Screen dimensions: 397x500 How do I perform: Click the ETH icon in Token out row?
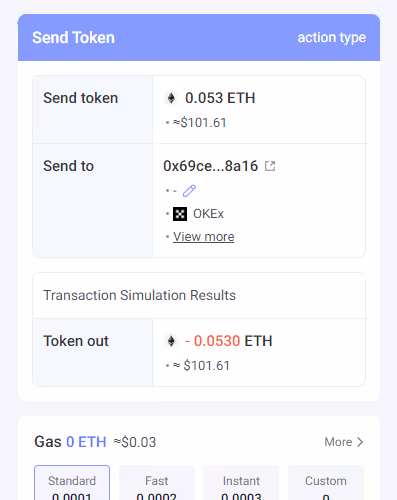tap(171, 341)
